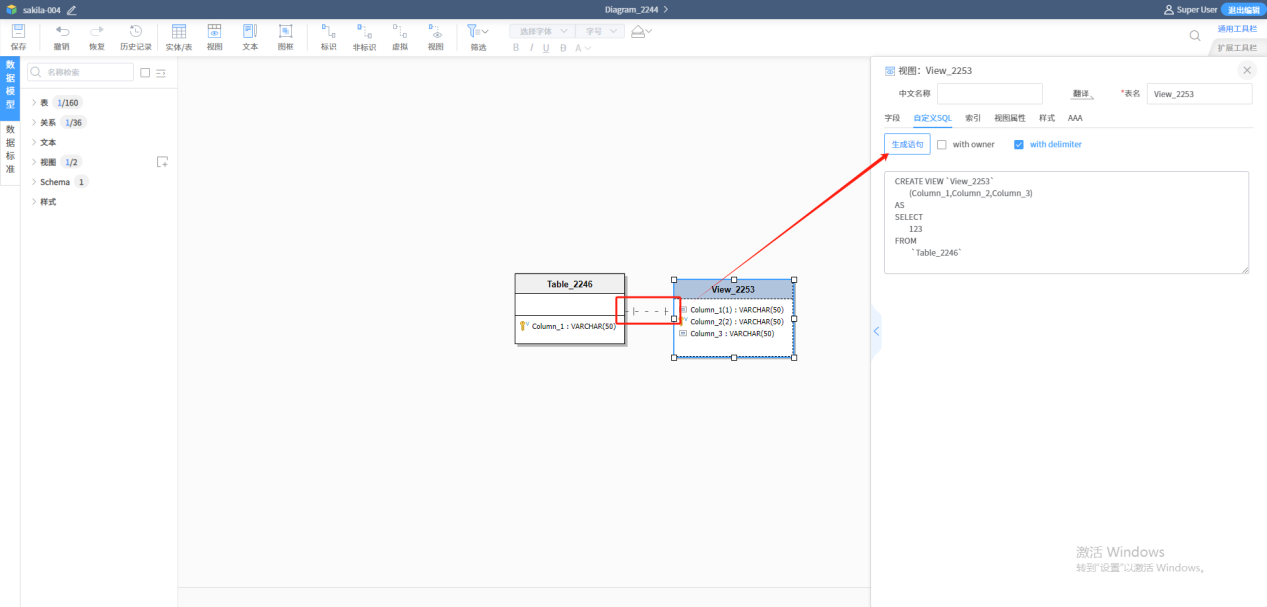This screenshot has width=1267, height=607.
Task: Click the list options icon beside search box
Action: 161,73
